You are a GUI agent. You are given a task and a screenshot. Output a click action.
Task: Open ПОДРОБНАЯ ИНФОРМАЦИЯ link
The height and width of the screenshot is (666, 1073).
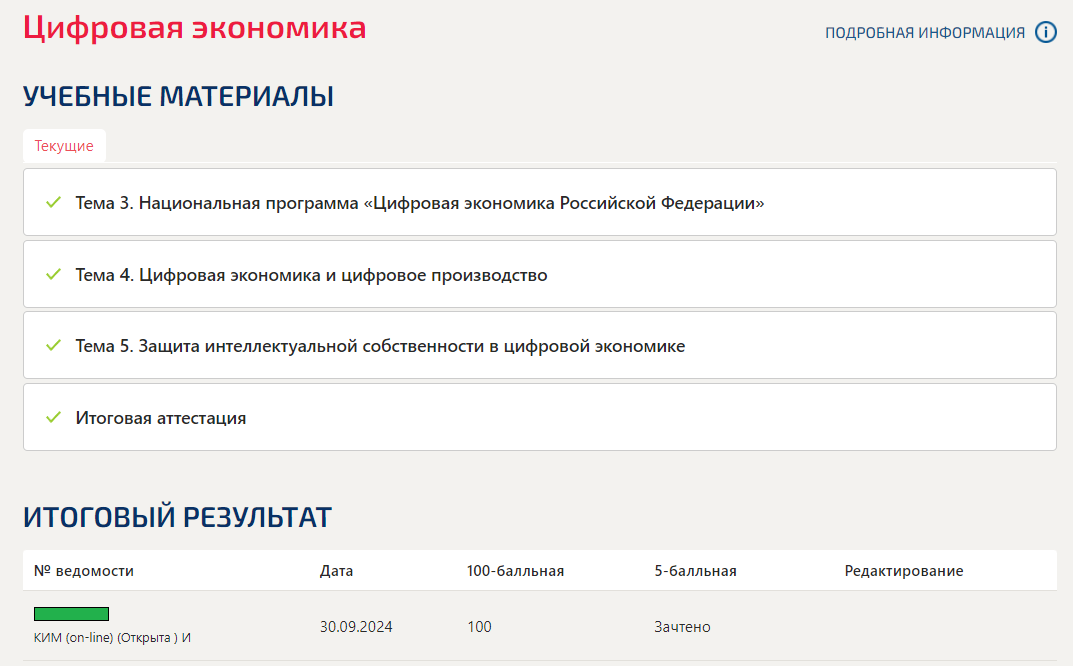click(925, 33)
